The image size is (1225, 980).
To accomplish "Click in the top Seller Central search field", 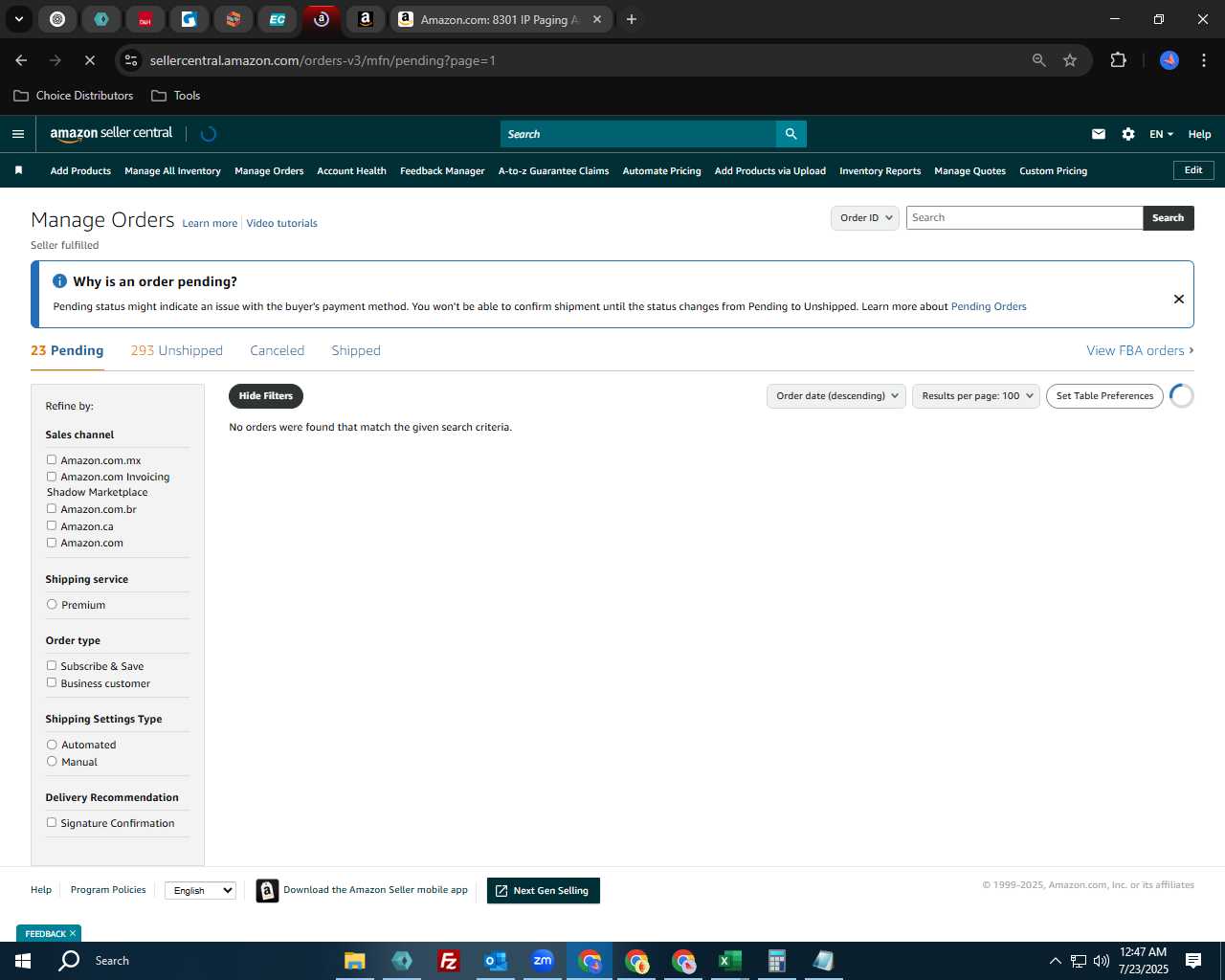I will [x=638, y=134].
